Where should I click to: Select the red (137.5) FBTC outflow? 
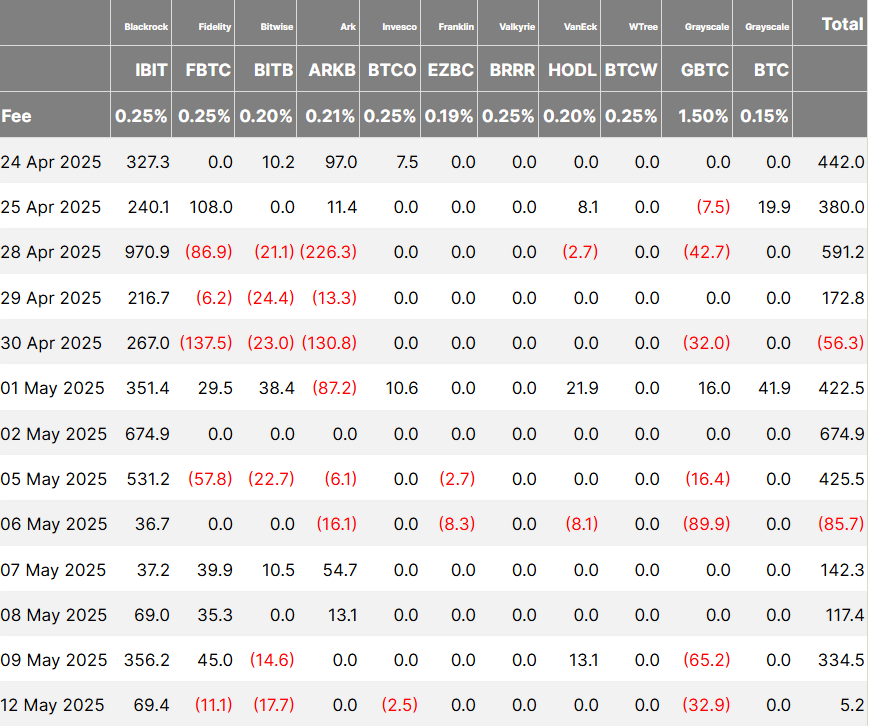(206, 343)
